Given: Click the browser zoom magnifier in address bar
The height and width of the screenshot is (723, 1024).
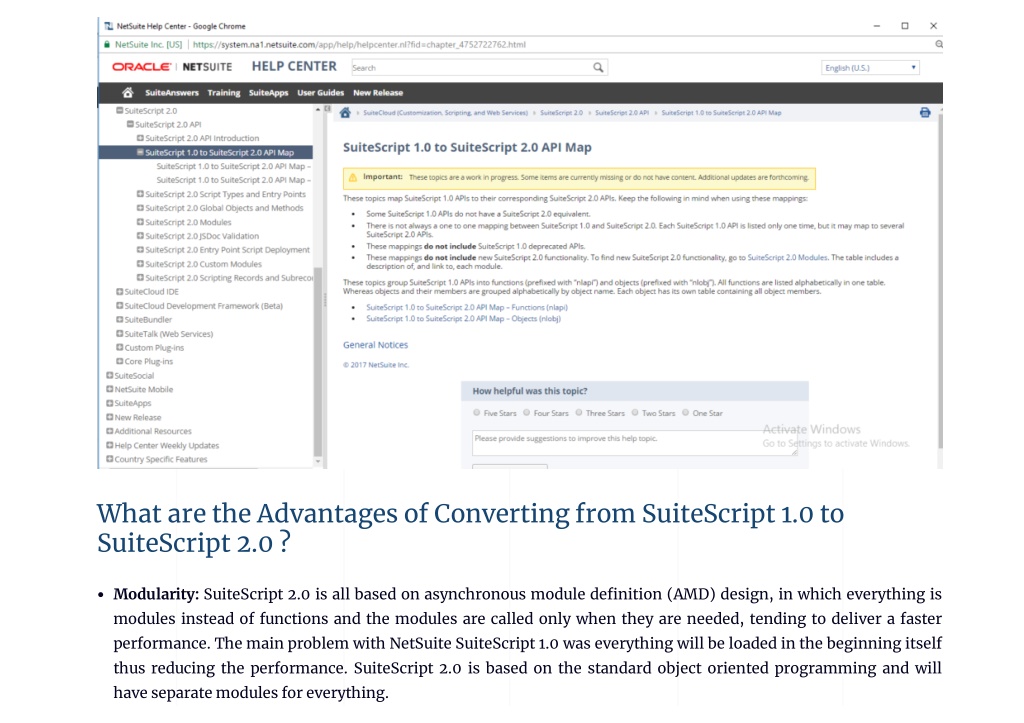Looking at the screenshot, I should tap(938, 44).
